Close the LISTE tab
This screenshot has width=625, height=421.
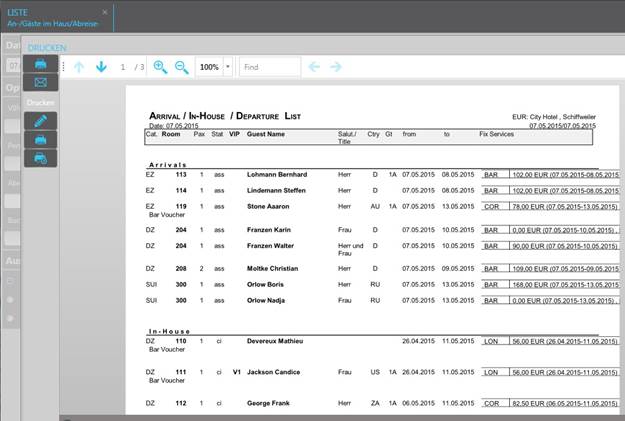coord(105,11)
